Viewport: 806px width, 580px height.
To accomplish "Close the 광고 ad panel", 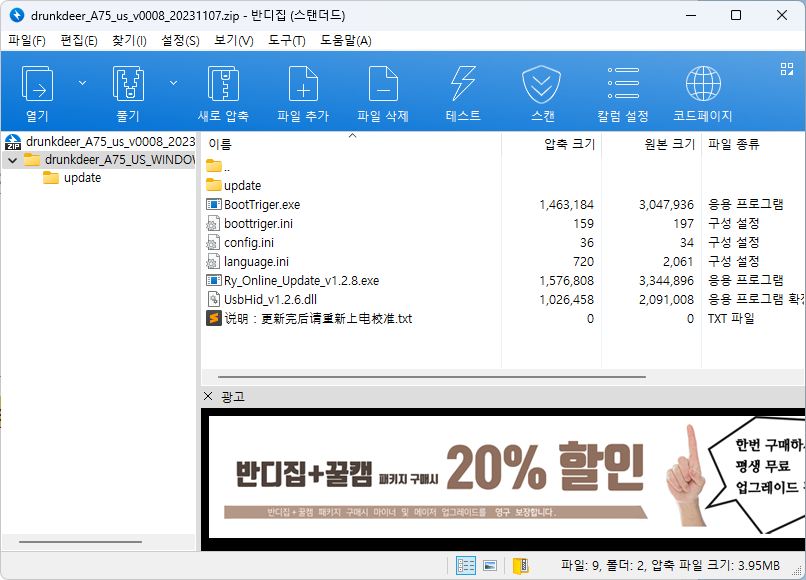I will (x=208, y=396).
